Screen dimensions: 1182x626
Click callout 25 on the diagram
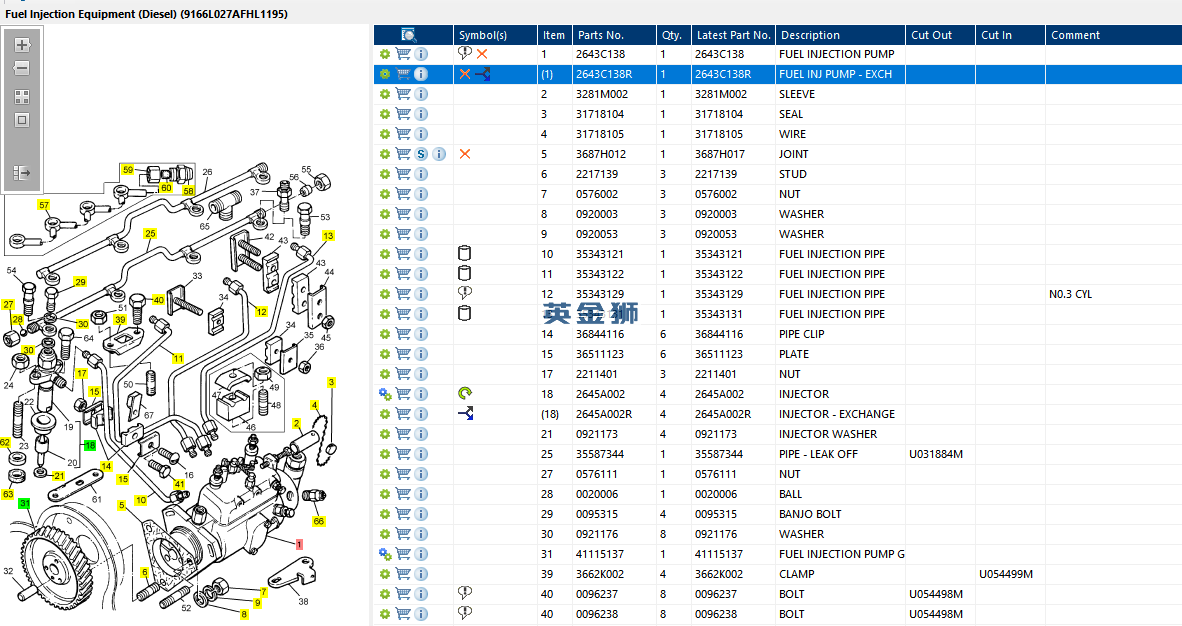point(150,234)
